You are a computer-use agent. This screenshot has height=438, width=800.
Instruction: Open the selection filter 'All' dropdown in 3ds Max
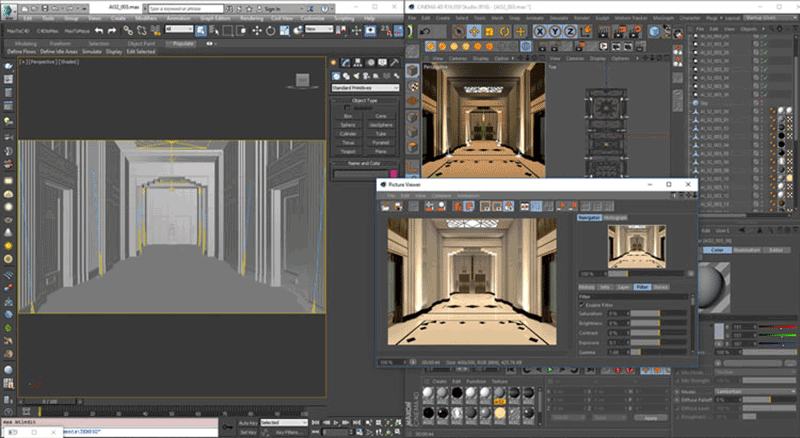click(x=179, y=30)
